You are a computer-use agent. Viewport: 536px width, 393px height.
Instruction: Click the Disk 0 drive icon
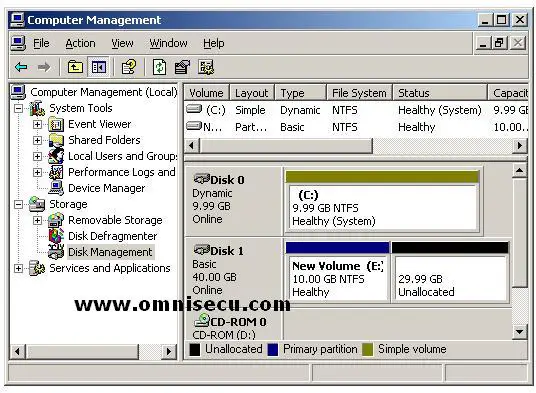pyautogui.click(x=202, y=179)
